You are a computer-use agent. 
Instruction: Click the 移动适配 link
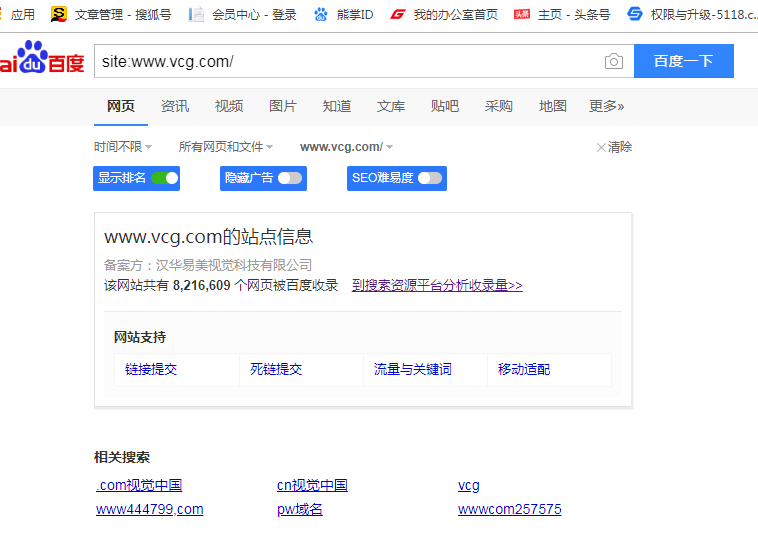[524, 369]
